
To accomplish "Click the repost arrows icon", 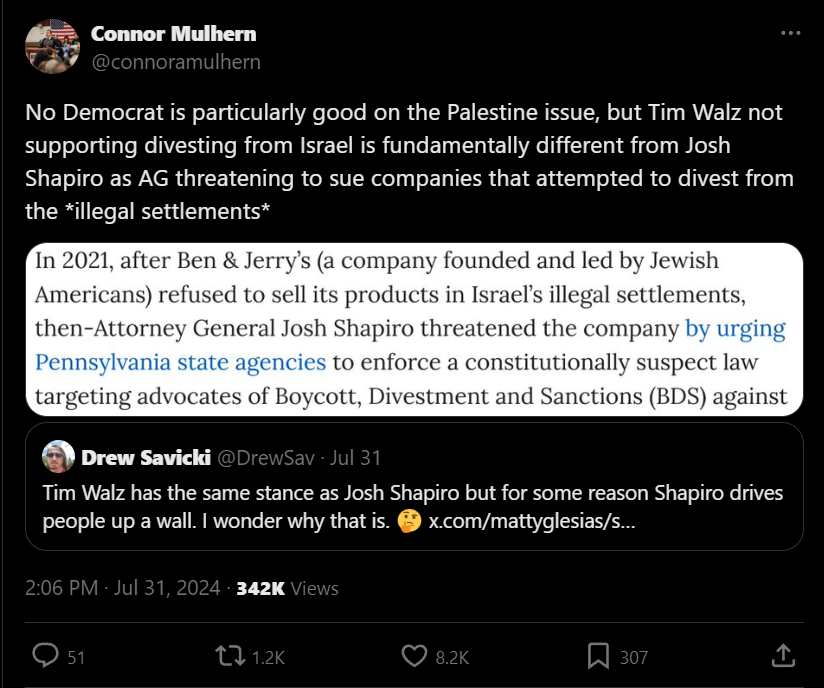I will (230, 656).
